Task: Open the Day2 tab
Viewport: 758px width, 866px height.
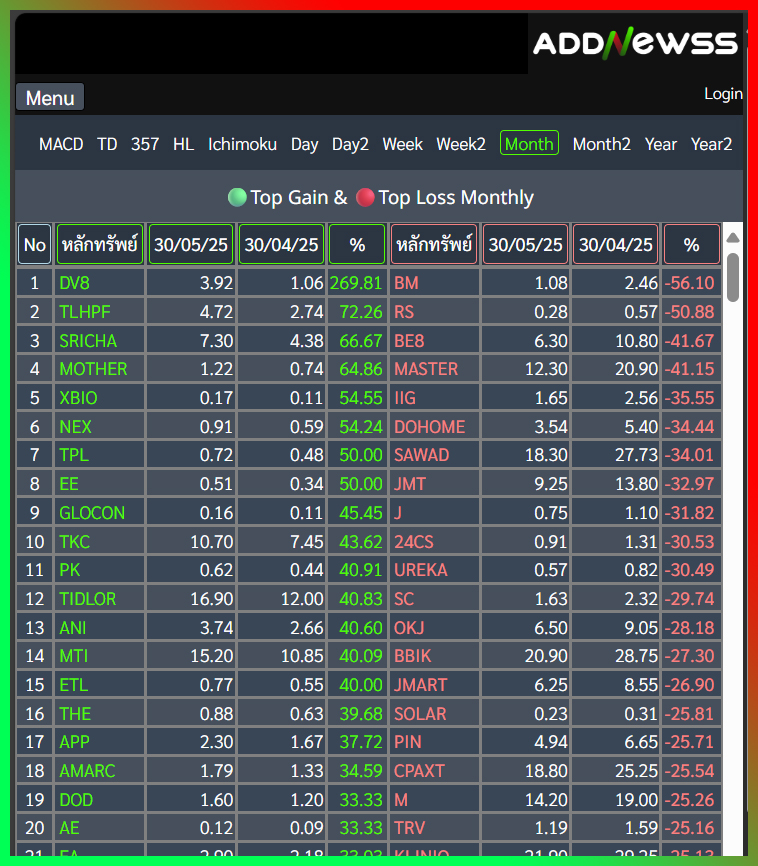Action: (350, 144)
